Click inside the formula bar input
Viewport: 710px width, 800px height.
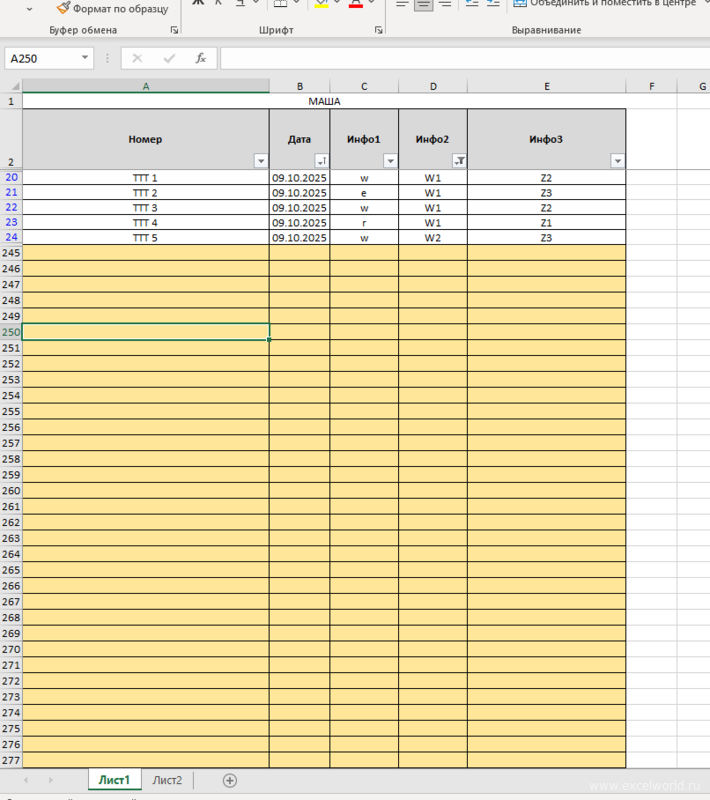pos(450,59)
